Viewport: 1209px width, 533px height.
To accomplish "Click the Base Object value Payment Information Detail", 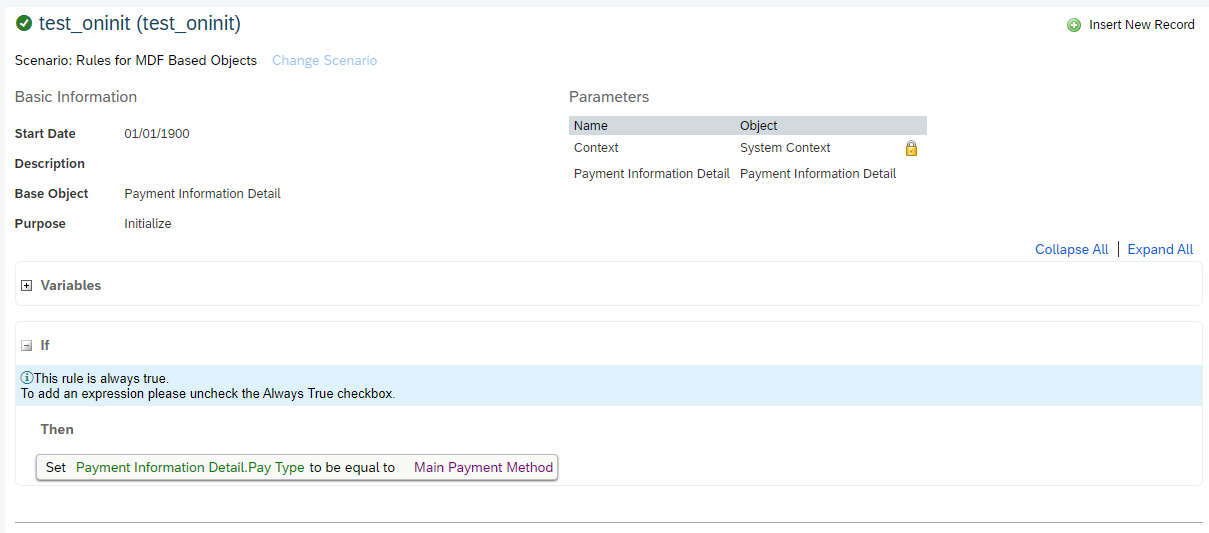I will (x=203, y=194).
